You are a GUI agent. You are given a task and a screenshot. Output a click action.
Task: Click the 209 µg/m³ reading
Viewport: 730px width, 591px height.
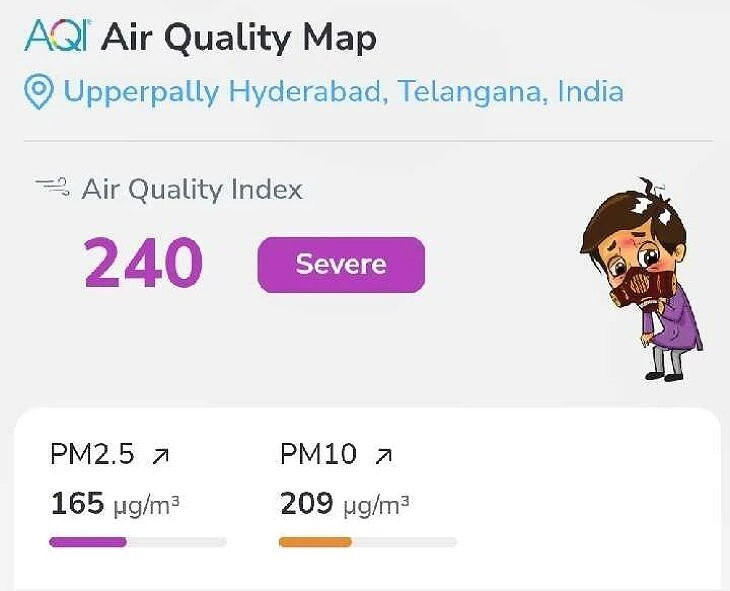(x=344, y=503)
